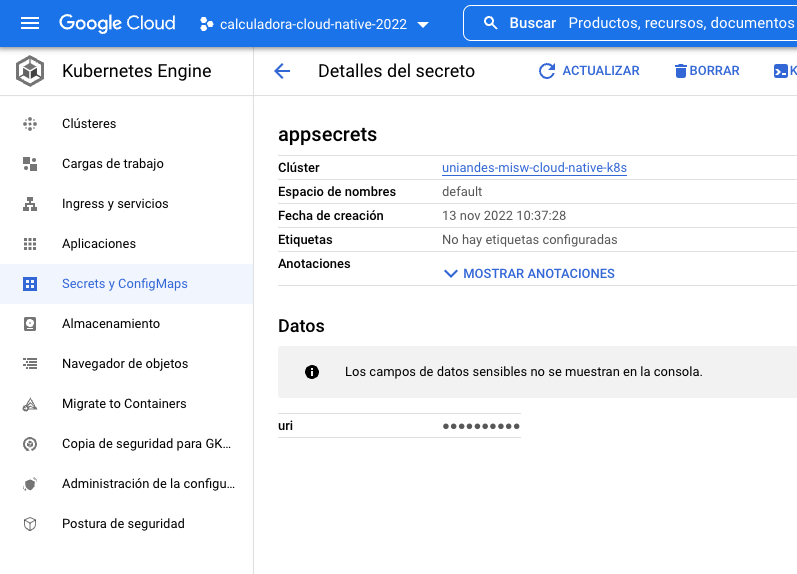This screenshot has width=797, height=574.
Task: Click the search magnifier icon
Action: (x=491, y=23)
